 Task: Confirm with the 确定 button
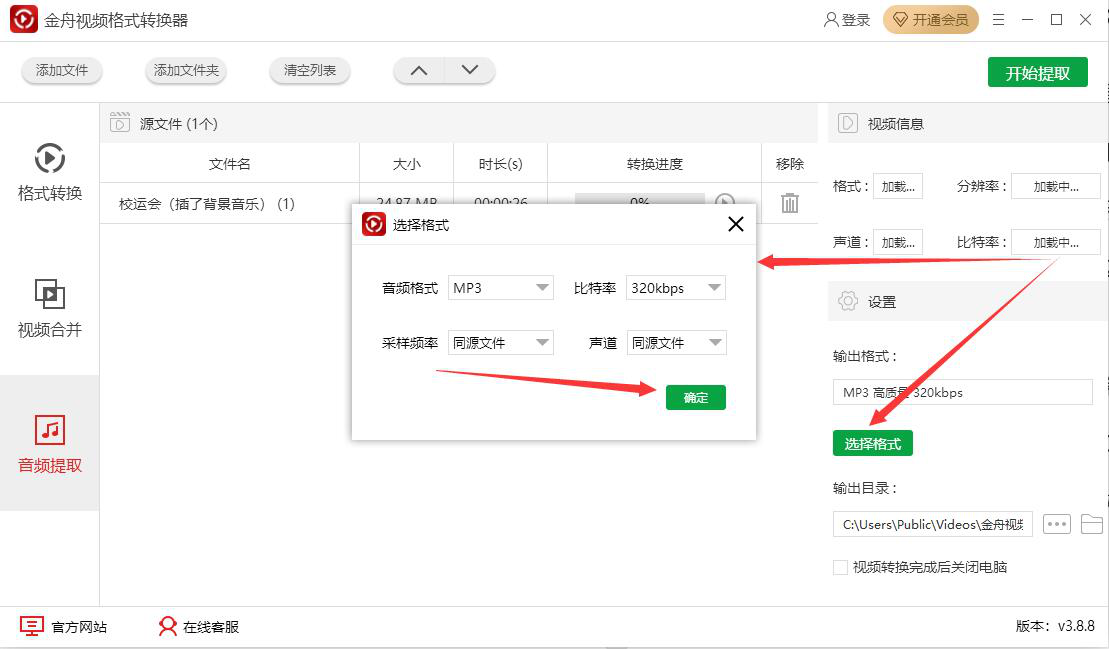click(696, 397)
